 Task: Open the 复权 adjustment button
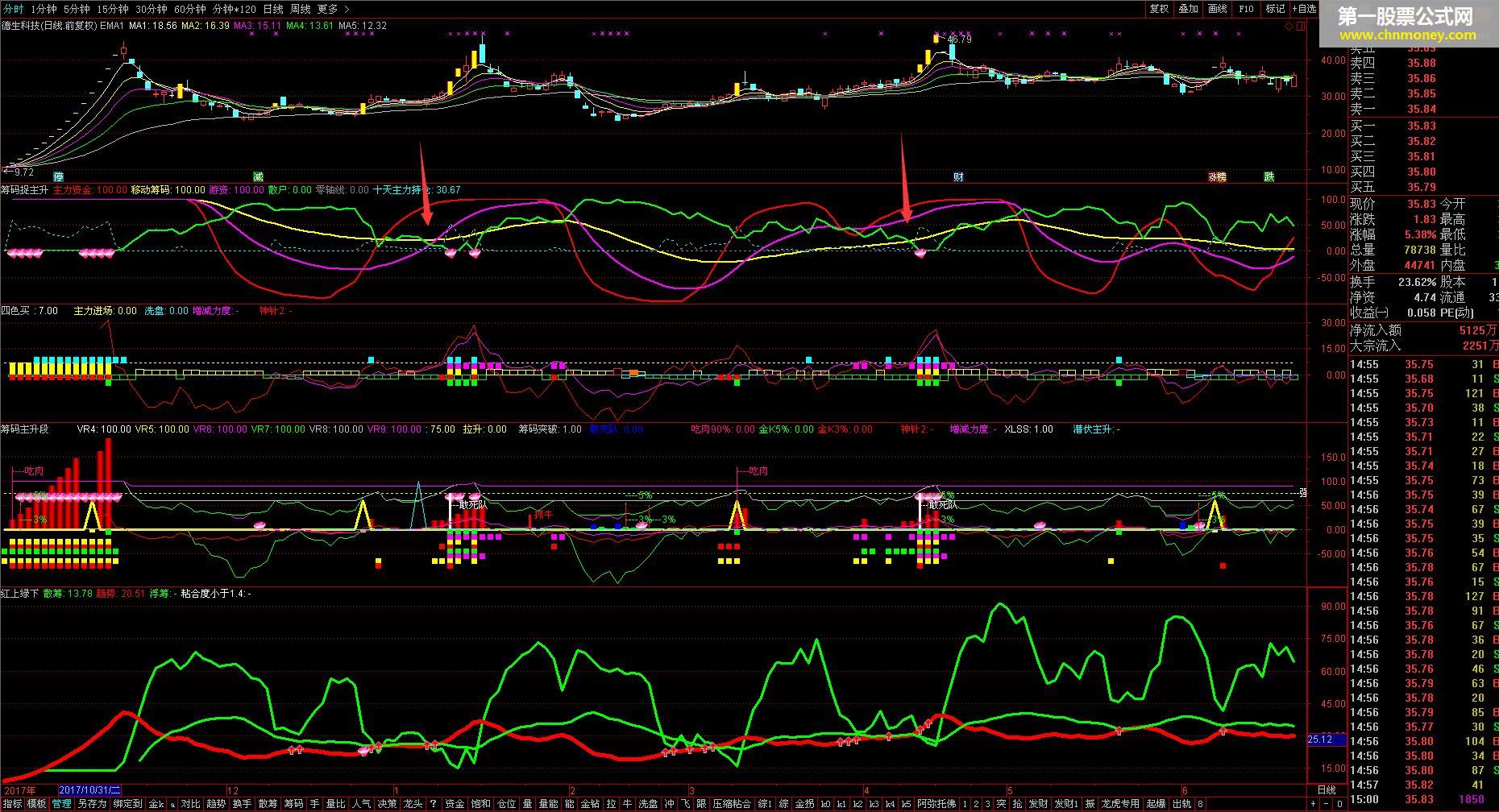(1159, 9)
